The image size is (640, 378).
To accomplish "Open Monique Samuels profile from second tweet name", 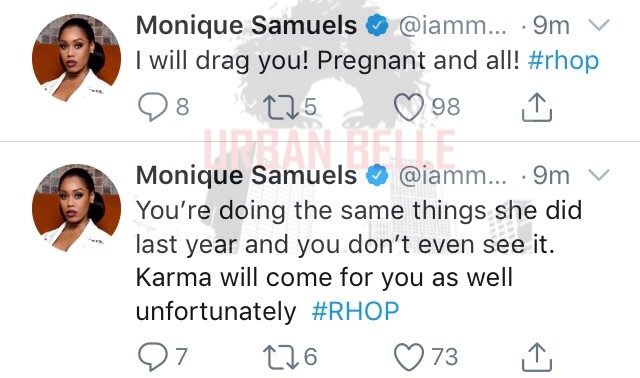I will click(x=247, y=176).
